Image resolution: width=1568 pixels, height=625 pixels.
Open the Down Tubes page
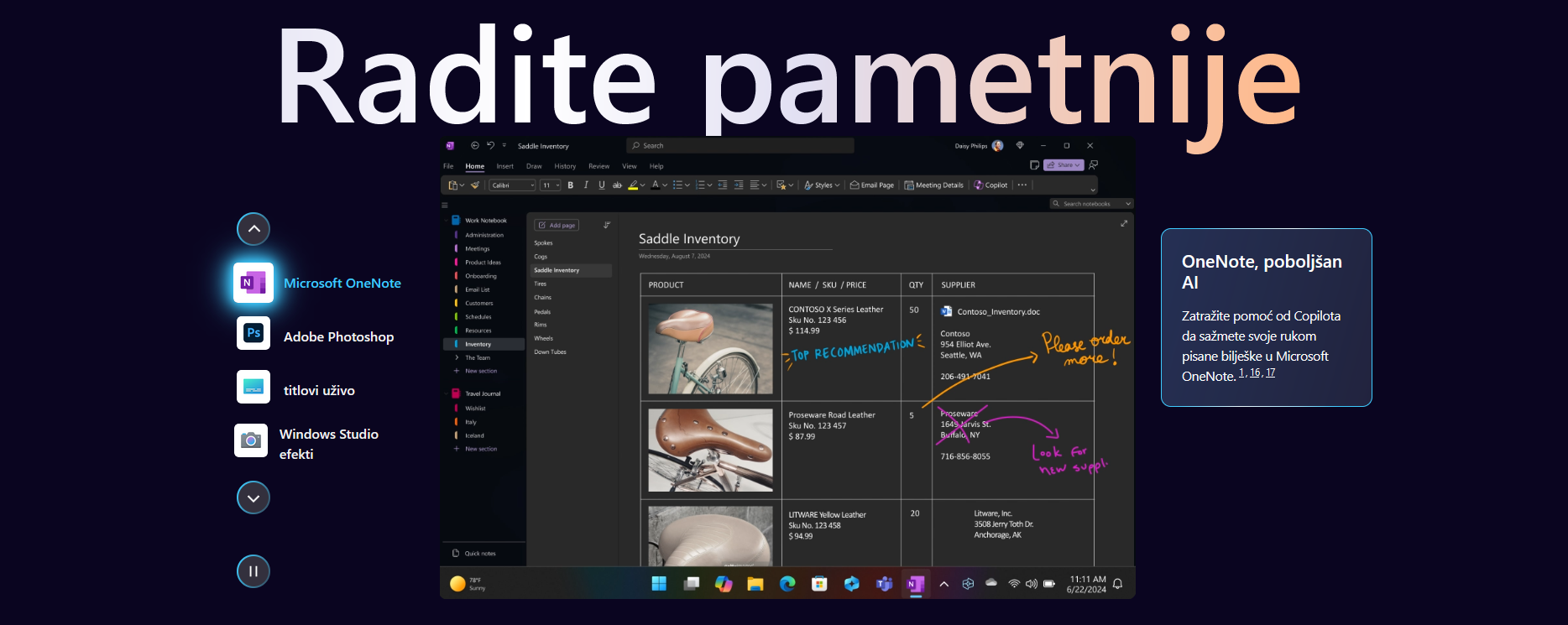[550, 352]
